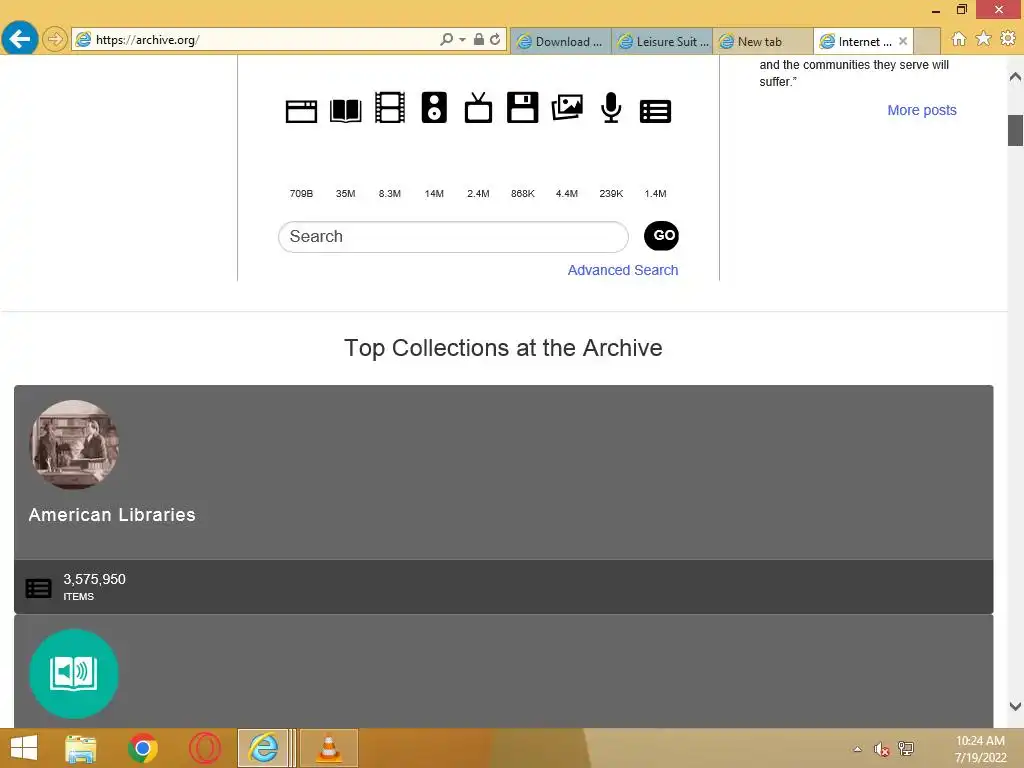The height and width of the screenshot is (768, 1024).
Task: Click the audiobook collection teal thumbnail
Action: pyautogui.click(x=74, y=673)
